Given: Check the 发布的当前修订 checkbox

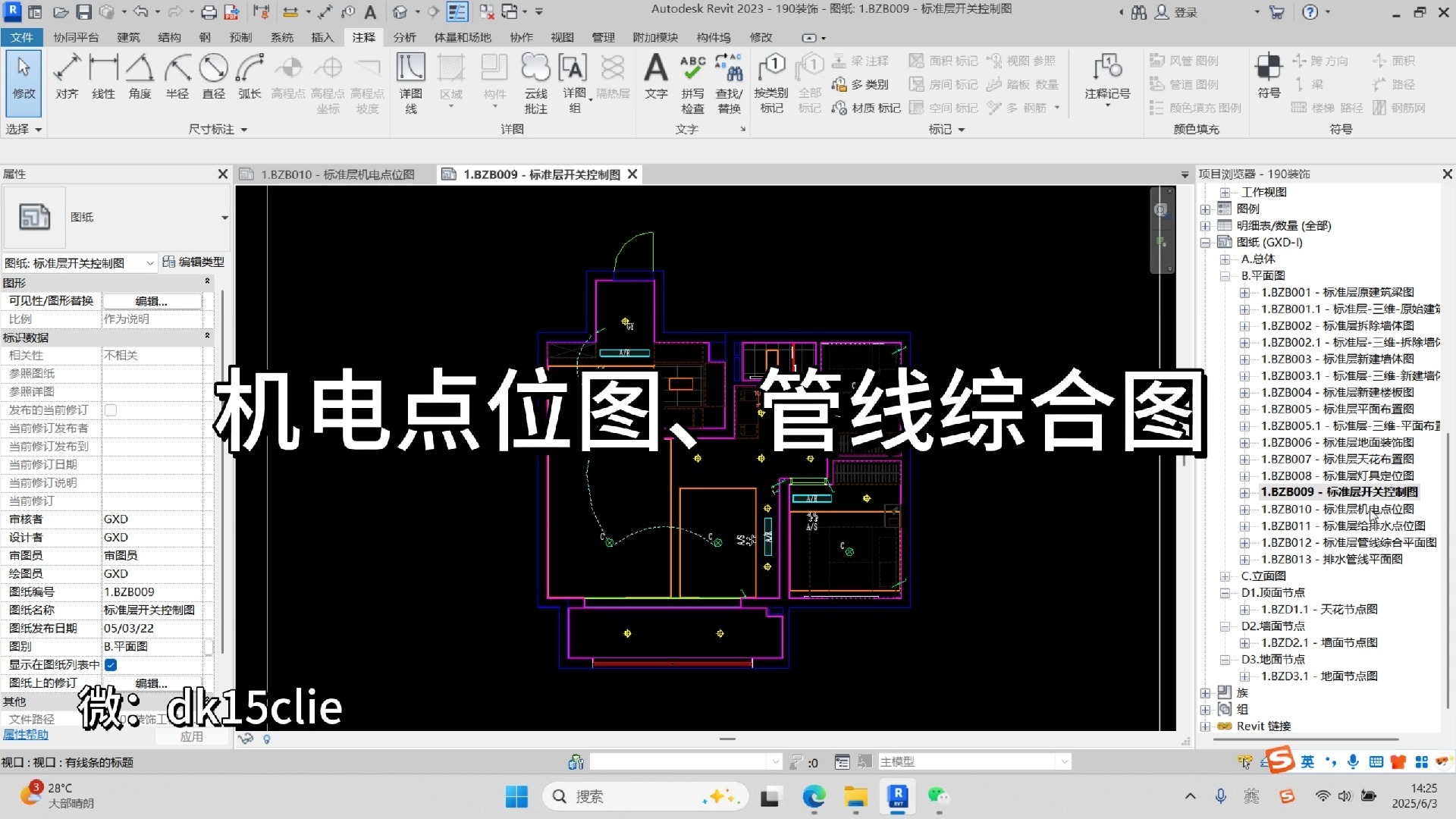Looking at the screenshot, I should tap(111, 409).
